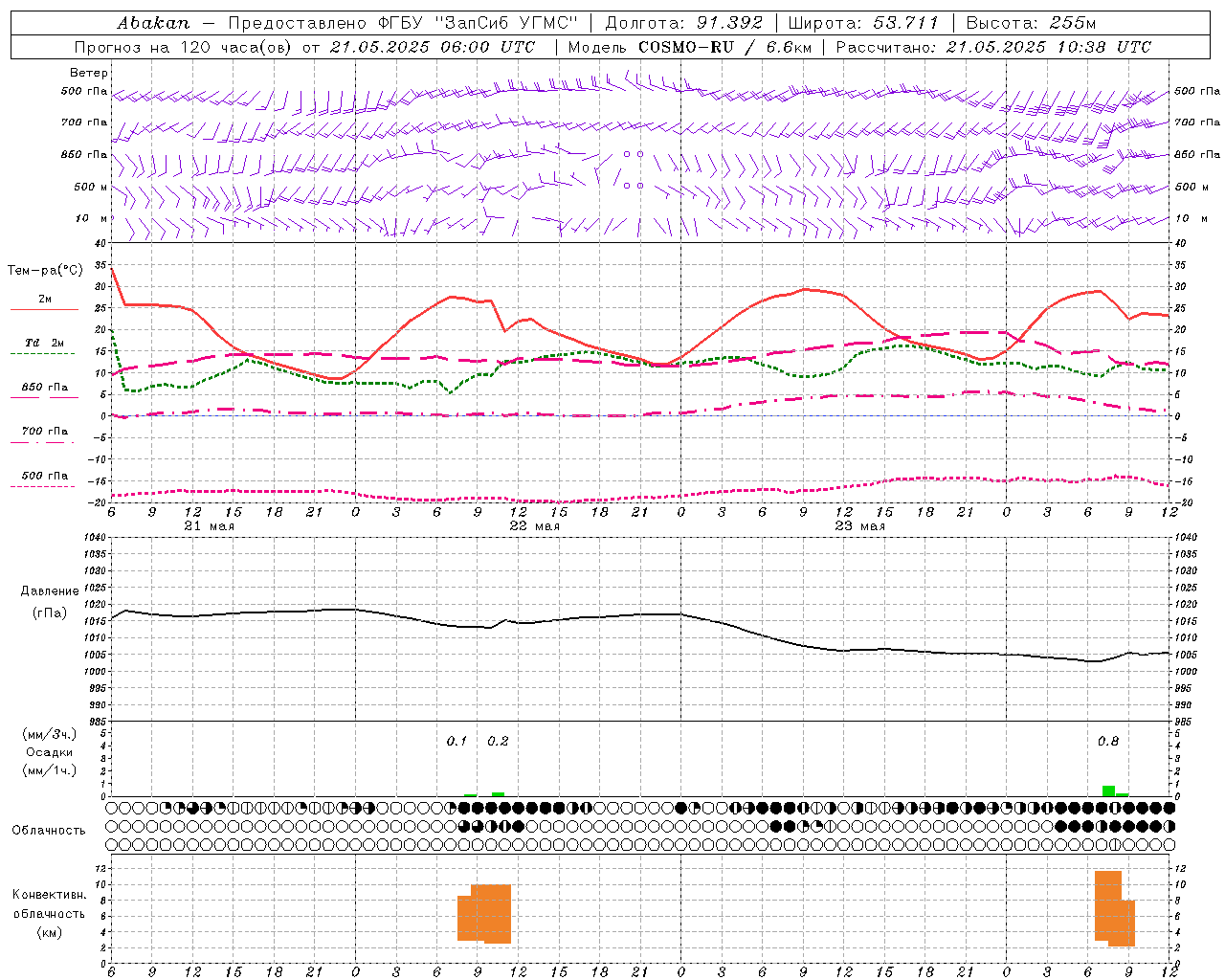Click the '21 мая' date label
The image size is (1225, 980).
209,526
